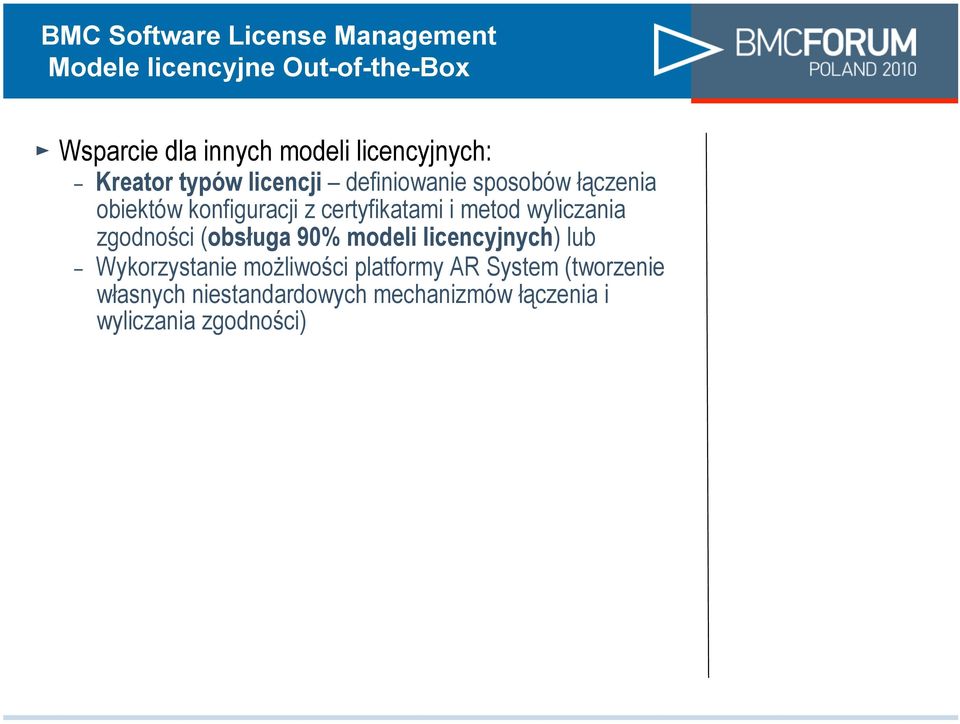Click the text 'definiowanie sposobów łączenia'

coord(501,182)
